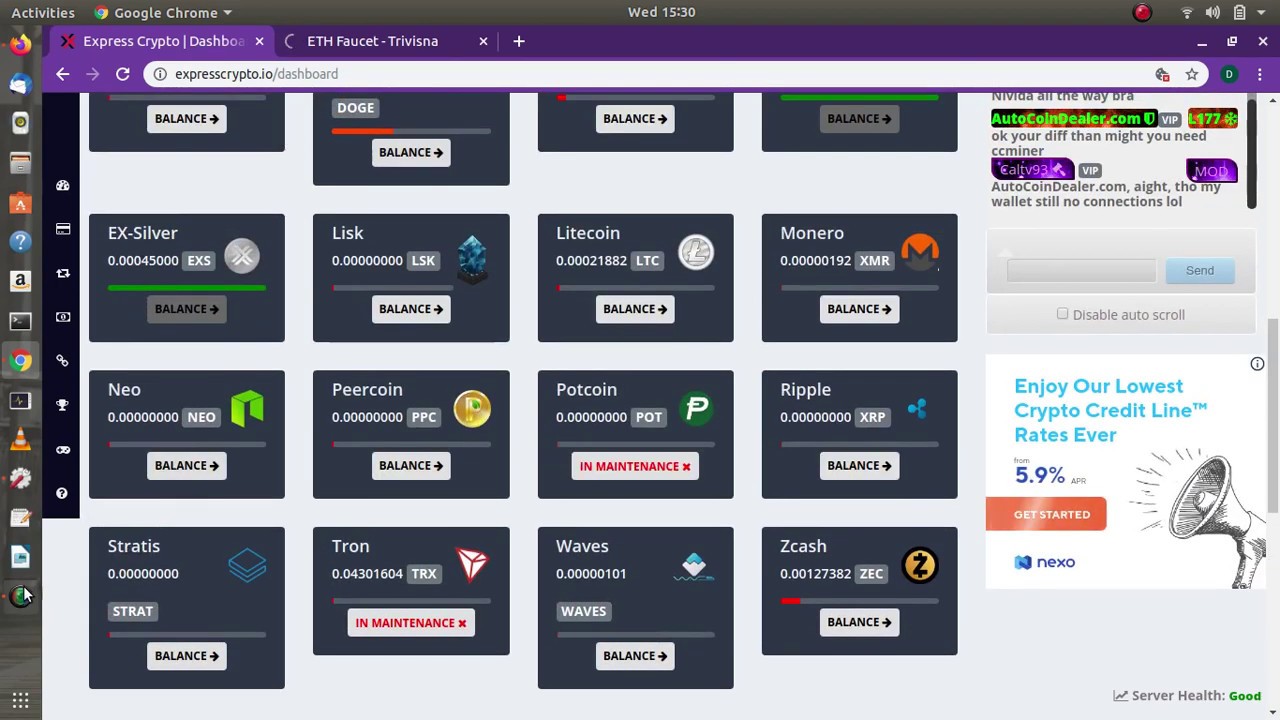This screenshot has width=1280, height=720.
Task: Open Stratis balance
Action: coord(187,656)
